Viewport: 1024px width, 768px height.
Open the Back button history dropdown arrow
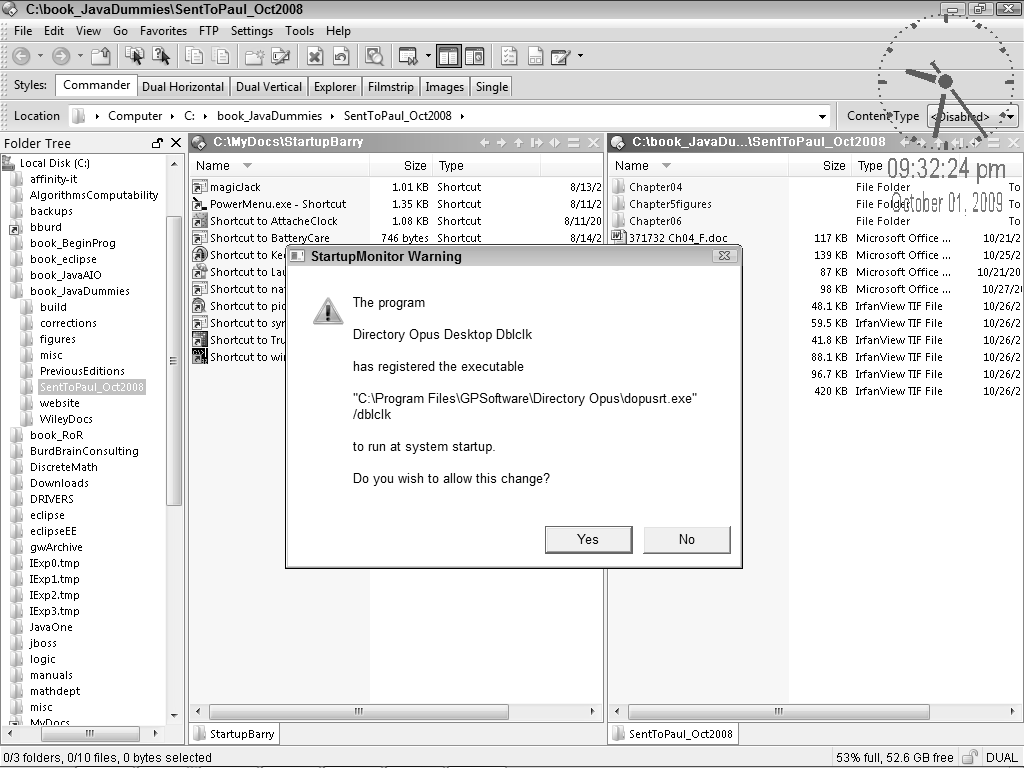click(x=40, y=56)
